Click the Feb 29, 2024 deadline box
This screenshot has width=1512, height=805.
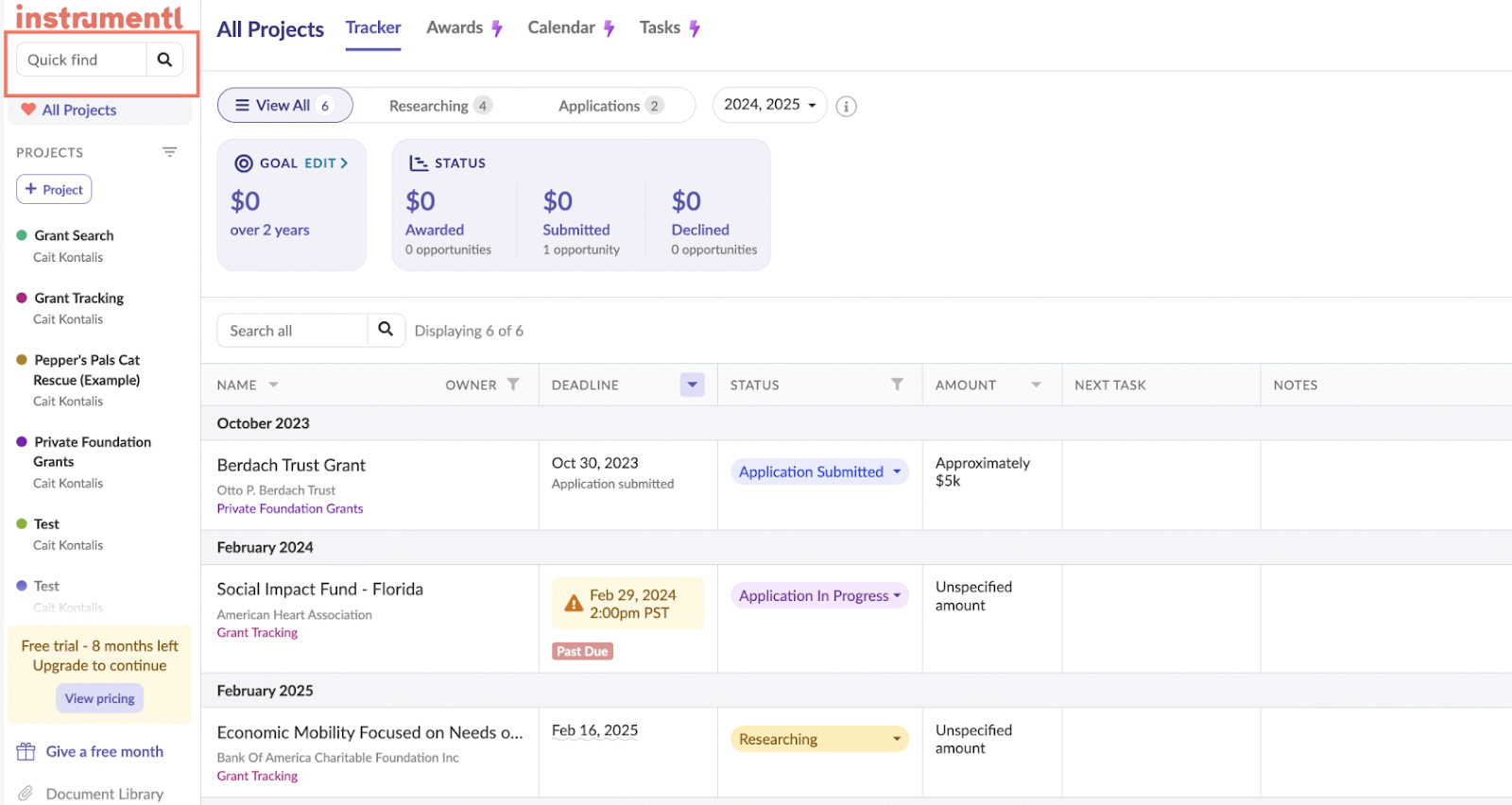point(628,603)
